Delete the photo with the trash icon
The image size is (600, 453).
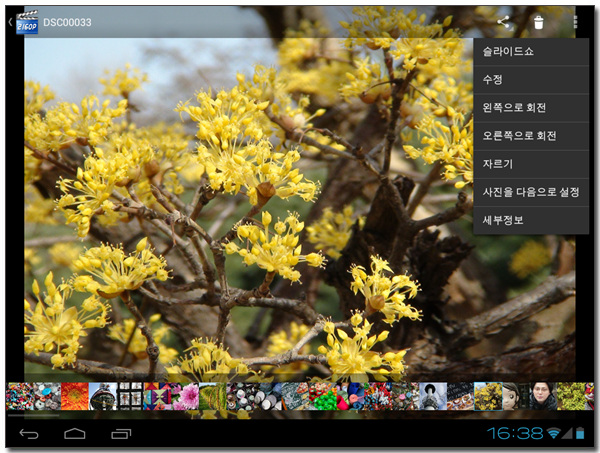[x=539, y=22]
